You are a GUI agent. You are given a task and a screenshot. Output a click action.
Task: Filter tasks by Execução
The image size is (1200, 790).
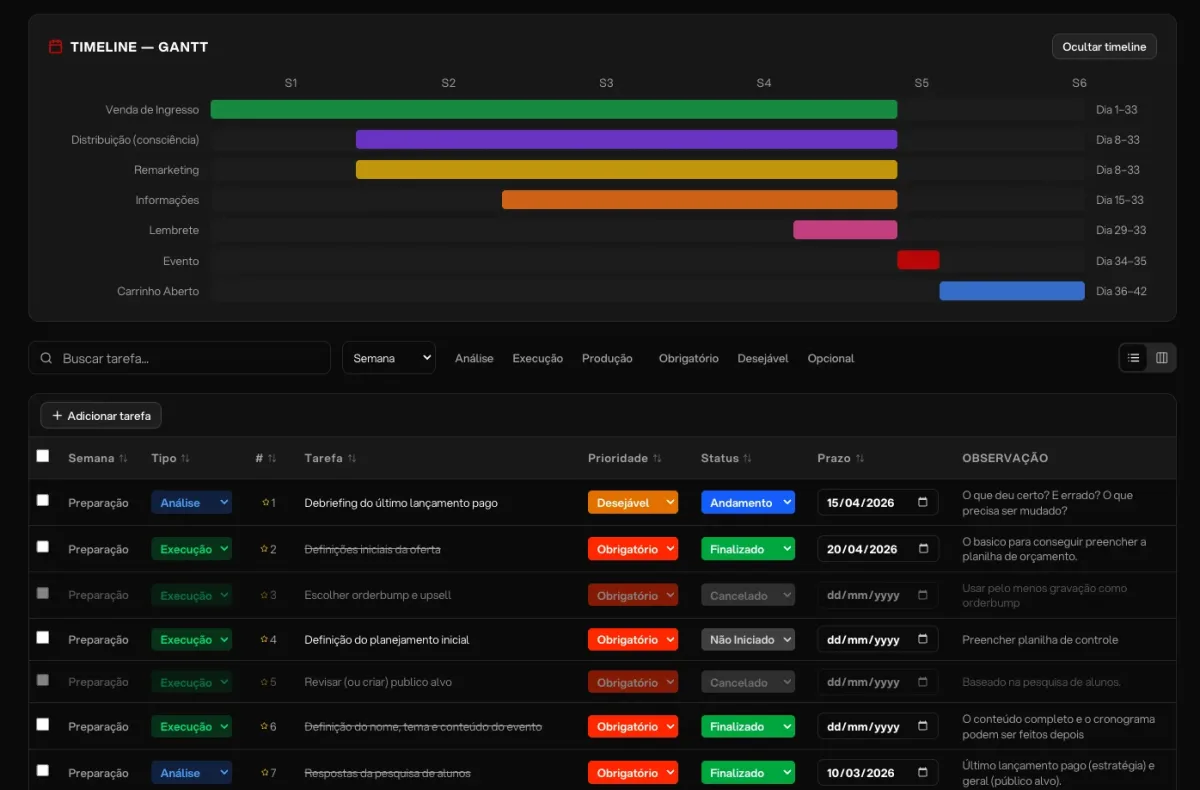538,358
